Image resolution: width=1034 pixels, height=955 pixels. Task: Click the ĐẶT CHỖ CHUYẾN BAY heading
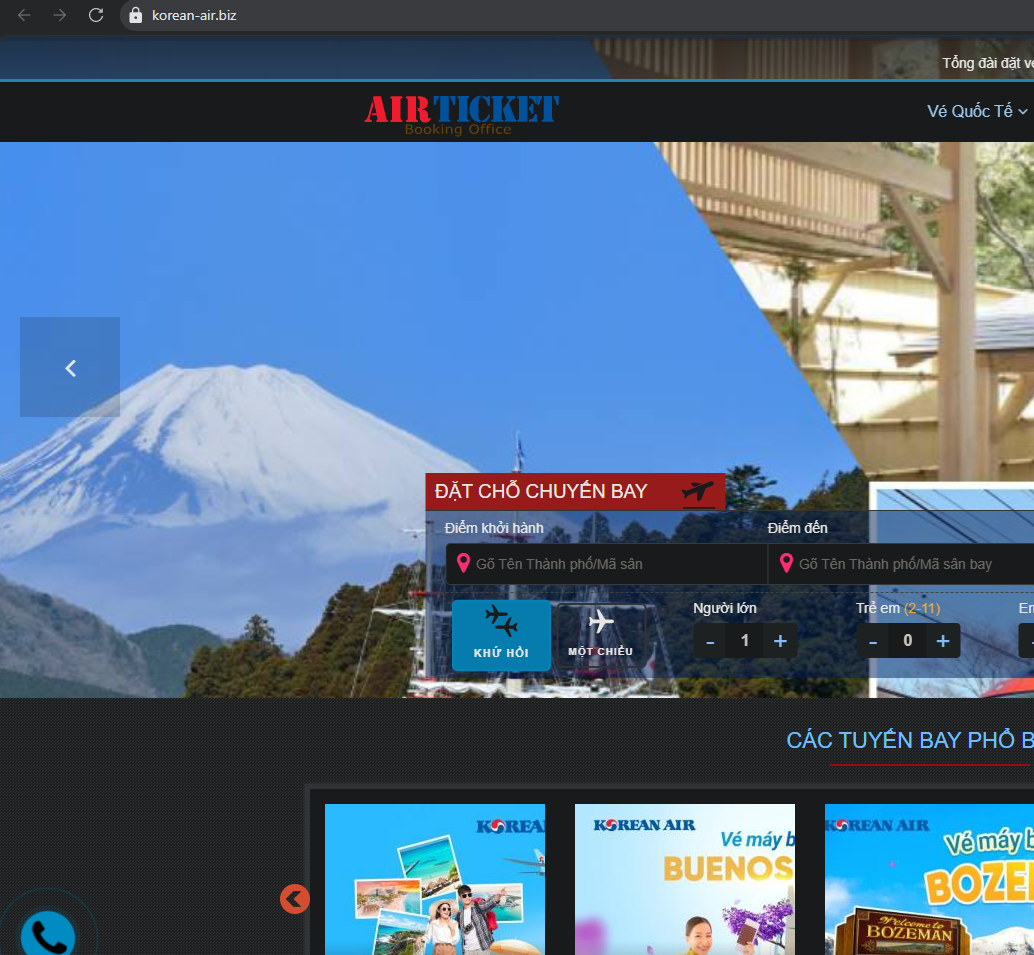pyautogui.click(x=541, y=491)
